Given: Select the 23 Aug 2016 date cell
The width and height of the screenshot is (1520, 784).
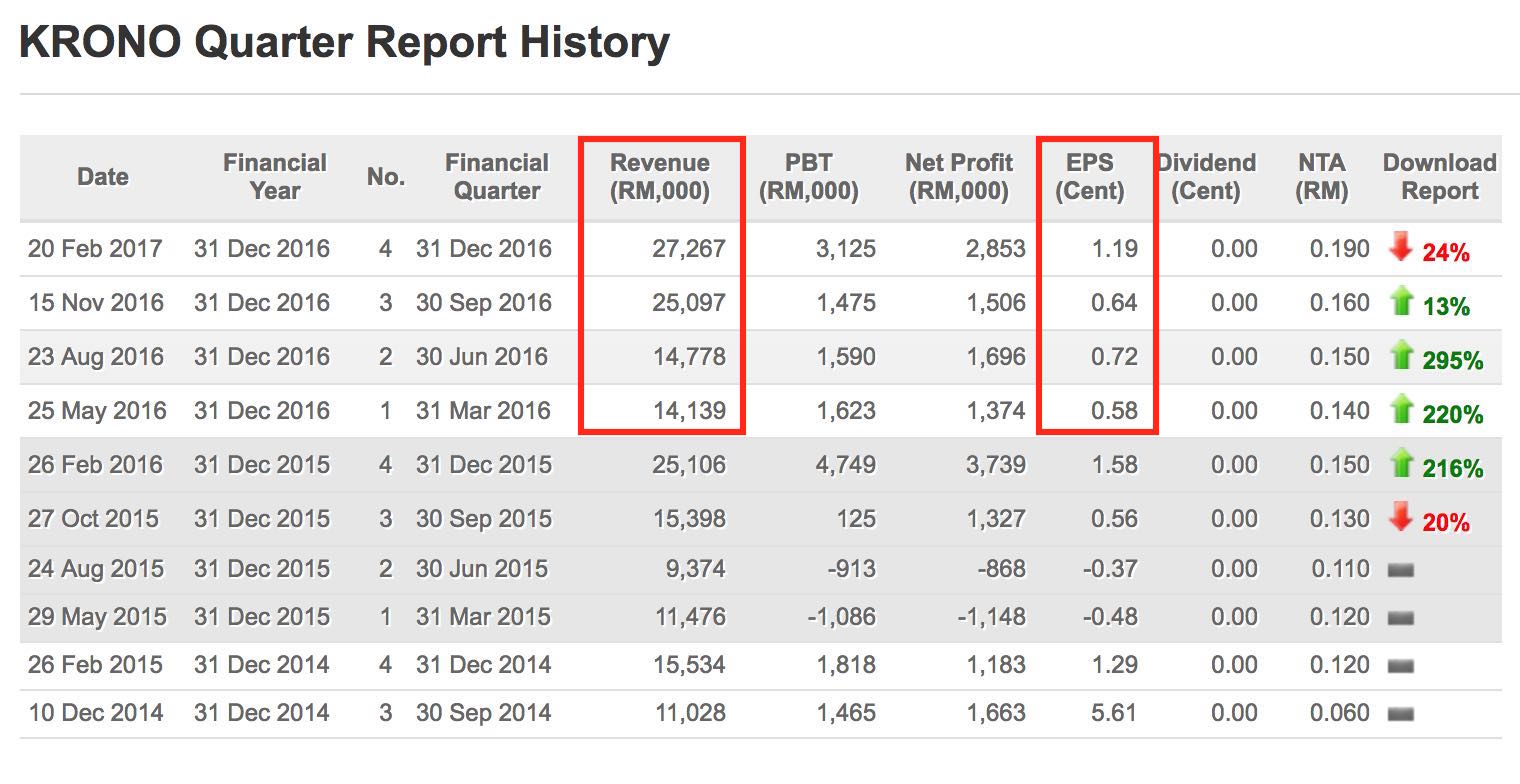Looking at the screenshot, I should 96,357.
